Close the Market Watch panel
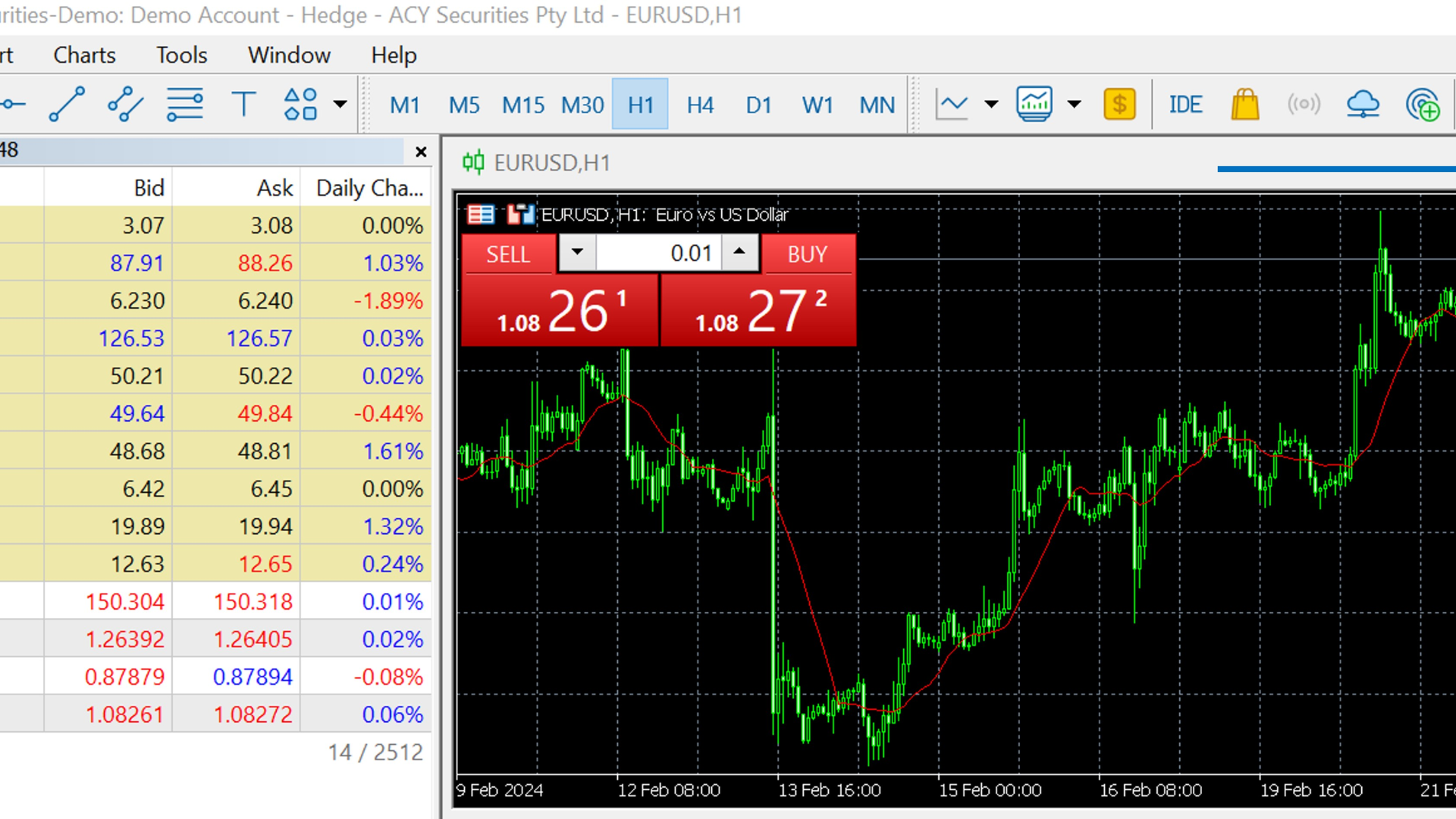This screenshot has width=1456, height=819. [x=421, y=152]
